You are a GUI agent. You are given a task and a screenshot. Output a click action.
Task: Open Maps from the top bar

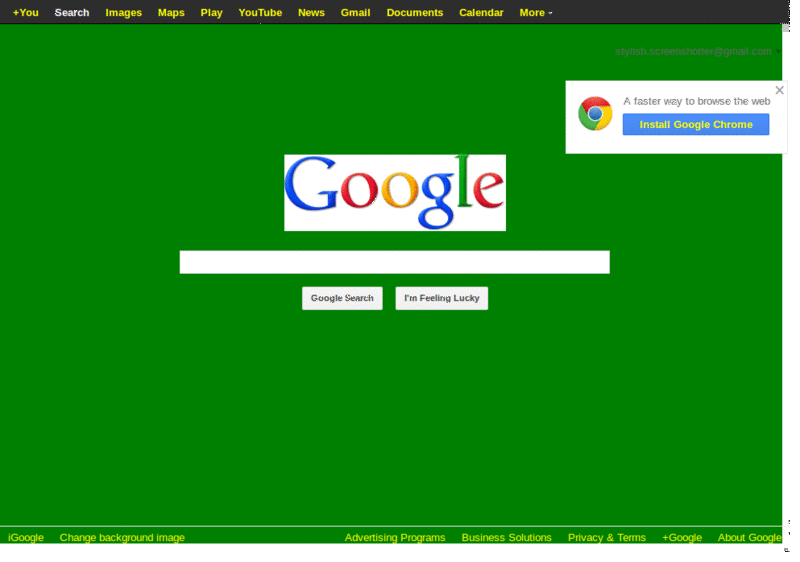(x=171, y=13)
